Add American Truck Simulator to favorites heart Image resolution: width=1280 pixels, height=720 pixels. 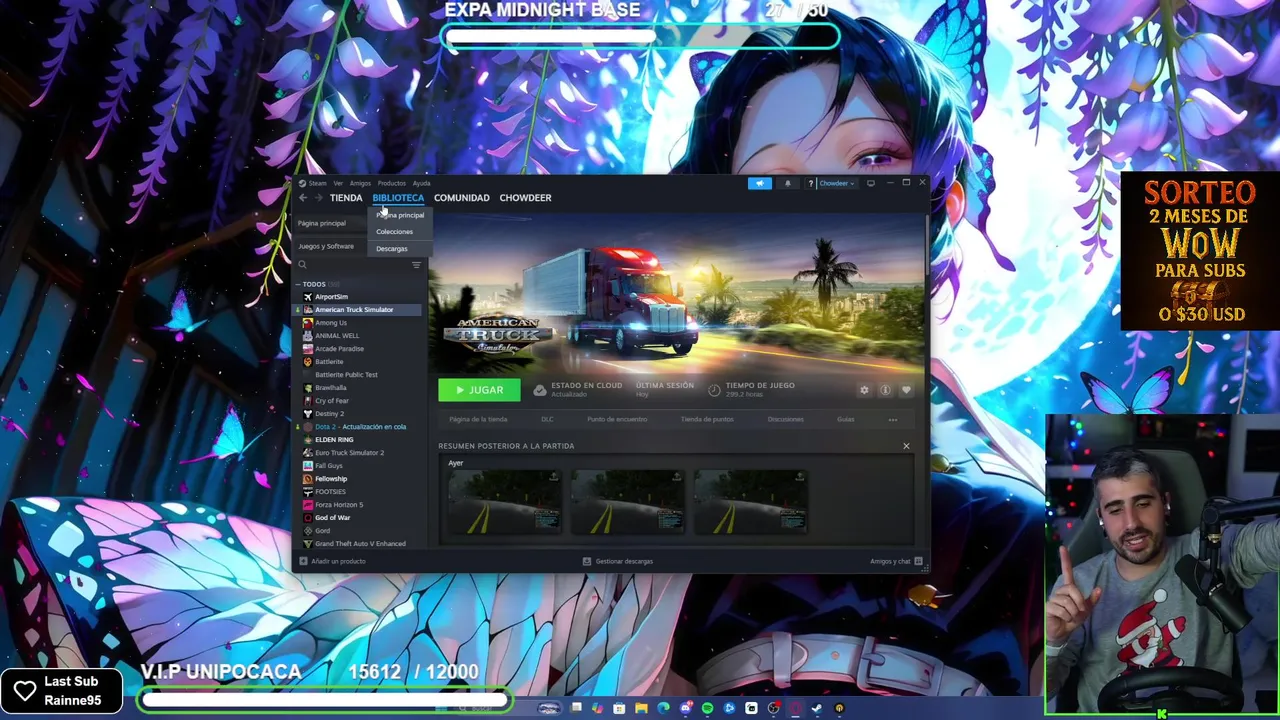click(906, 390)
